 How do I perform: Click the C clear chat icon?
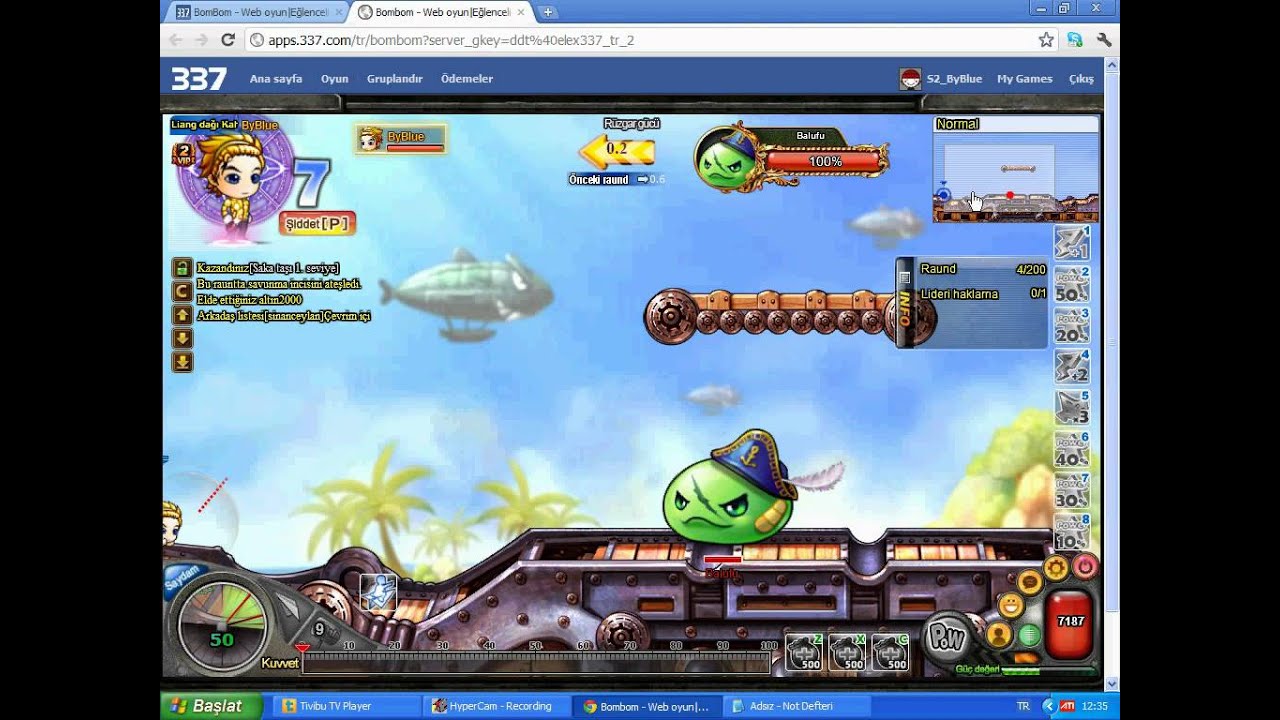coord(182,291)
